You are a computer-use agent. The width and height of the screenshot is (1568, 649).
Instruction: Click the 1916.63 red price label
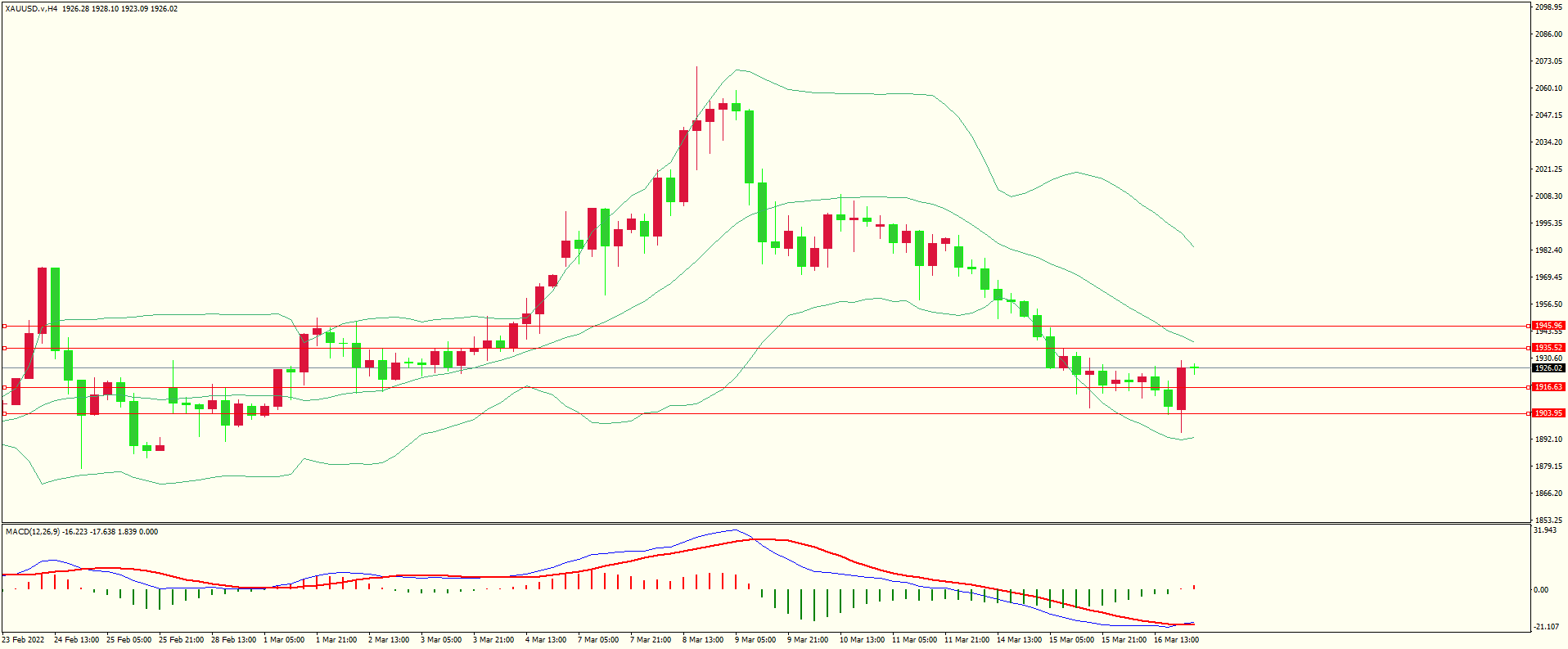click(x=1548, y=387)
